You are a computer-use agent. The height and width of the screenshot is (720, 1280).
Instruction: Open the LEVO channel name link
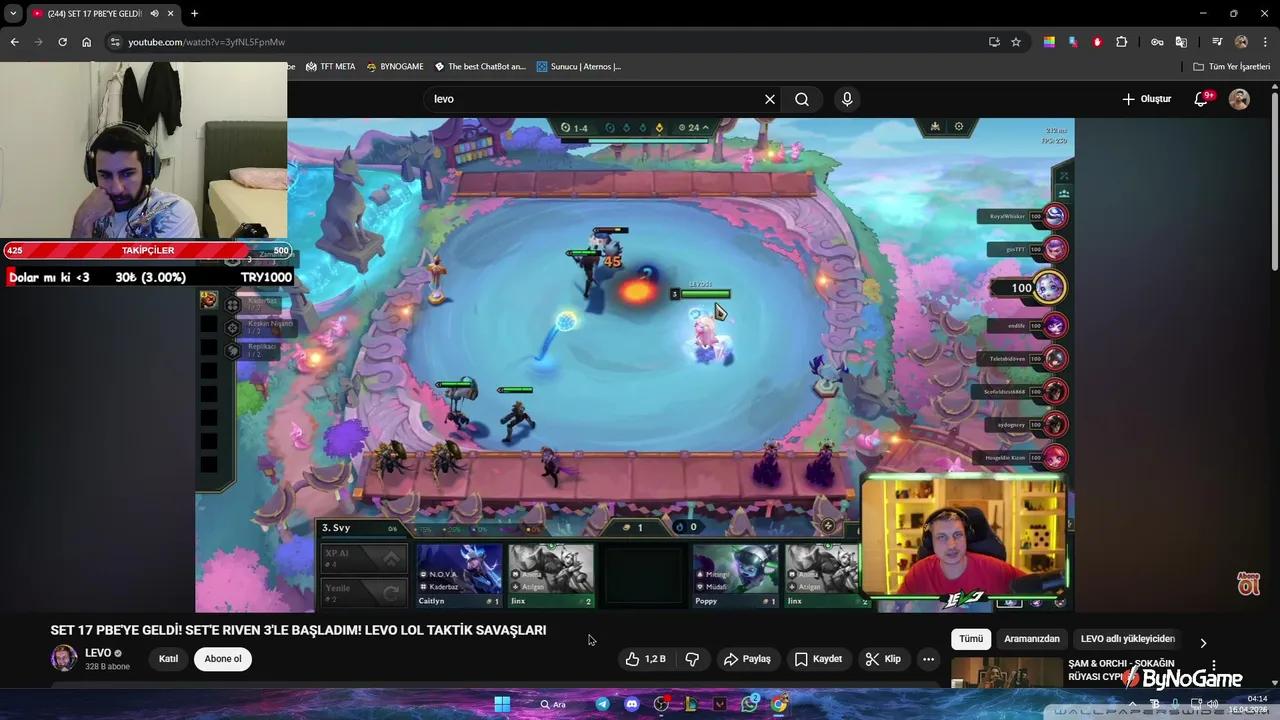98,653
